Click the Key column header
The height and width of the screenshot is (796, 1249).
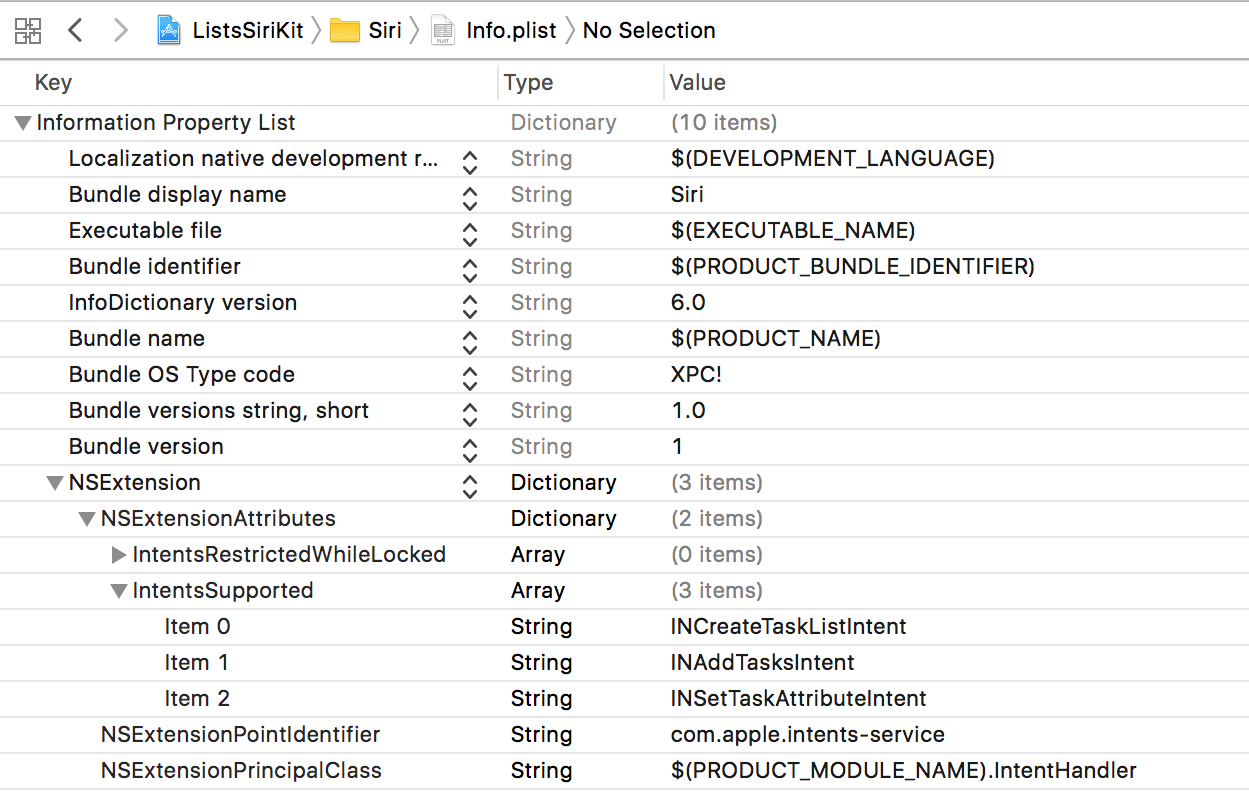coord(53,83)
